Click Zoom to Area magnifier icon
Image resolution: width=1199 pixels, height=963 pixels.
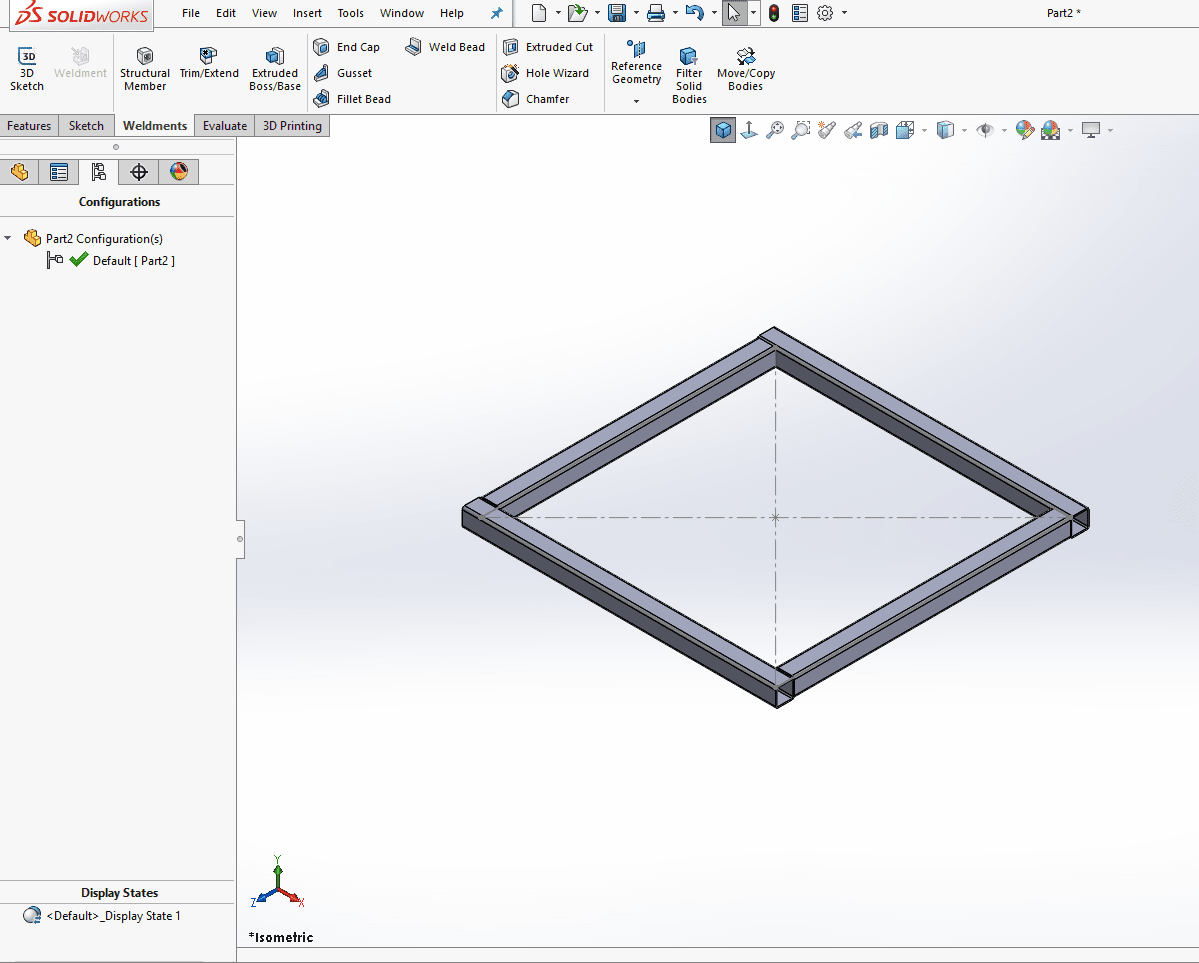tap(801, 130)
